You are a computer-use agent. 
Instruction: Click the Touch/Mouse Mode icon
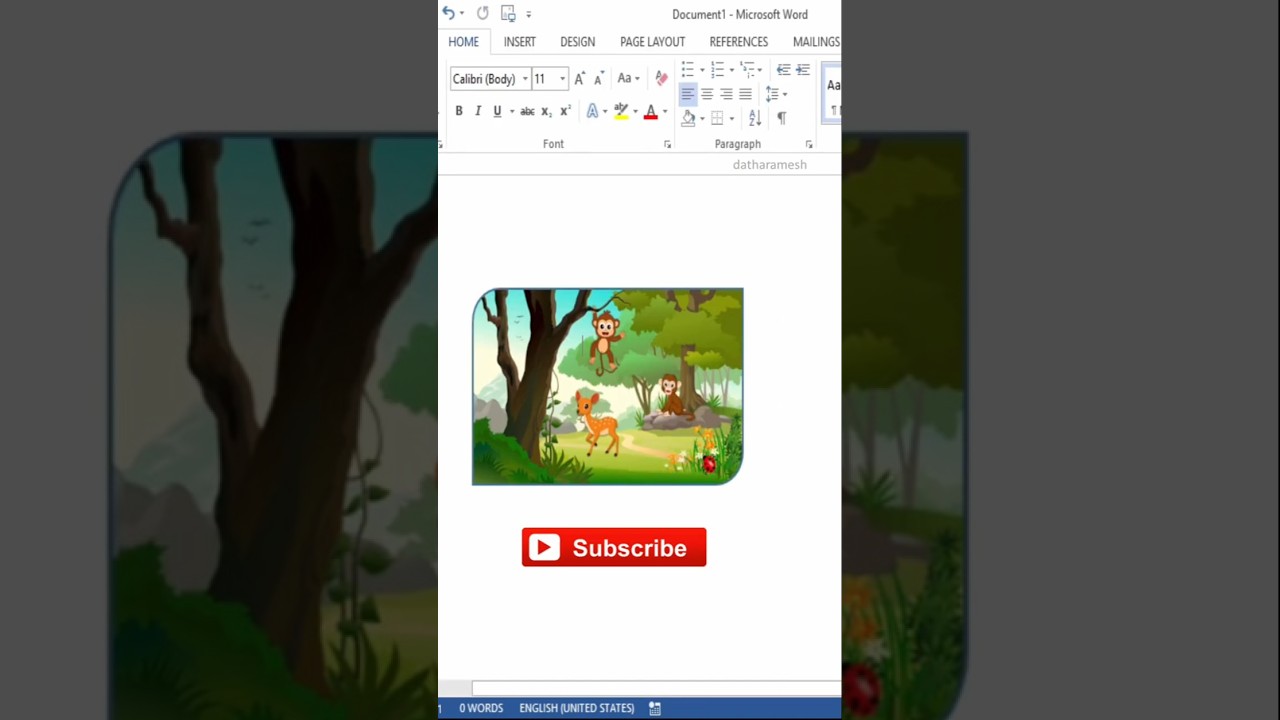508,13
